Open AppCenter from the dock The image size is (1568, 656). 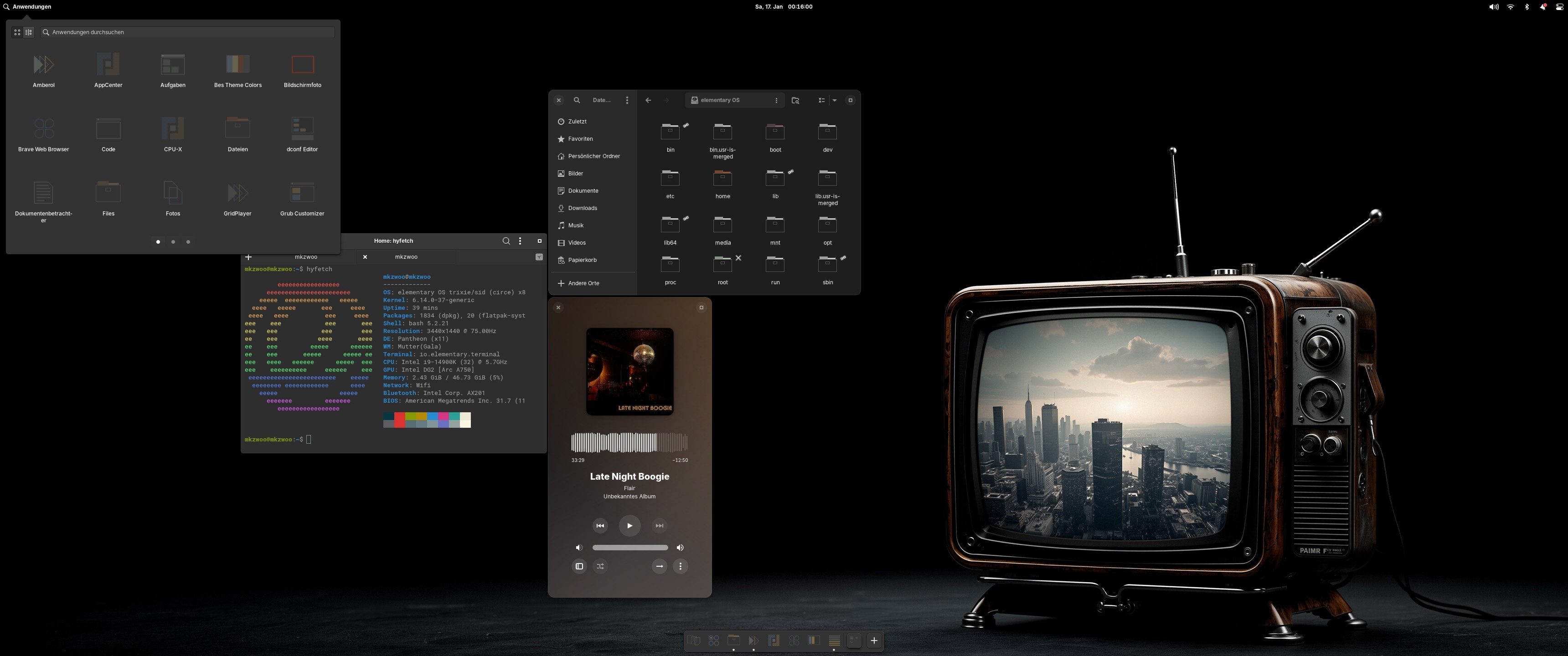774,640
